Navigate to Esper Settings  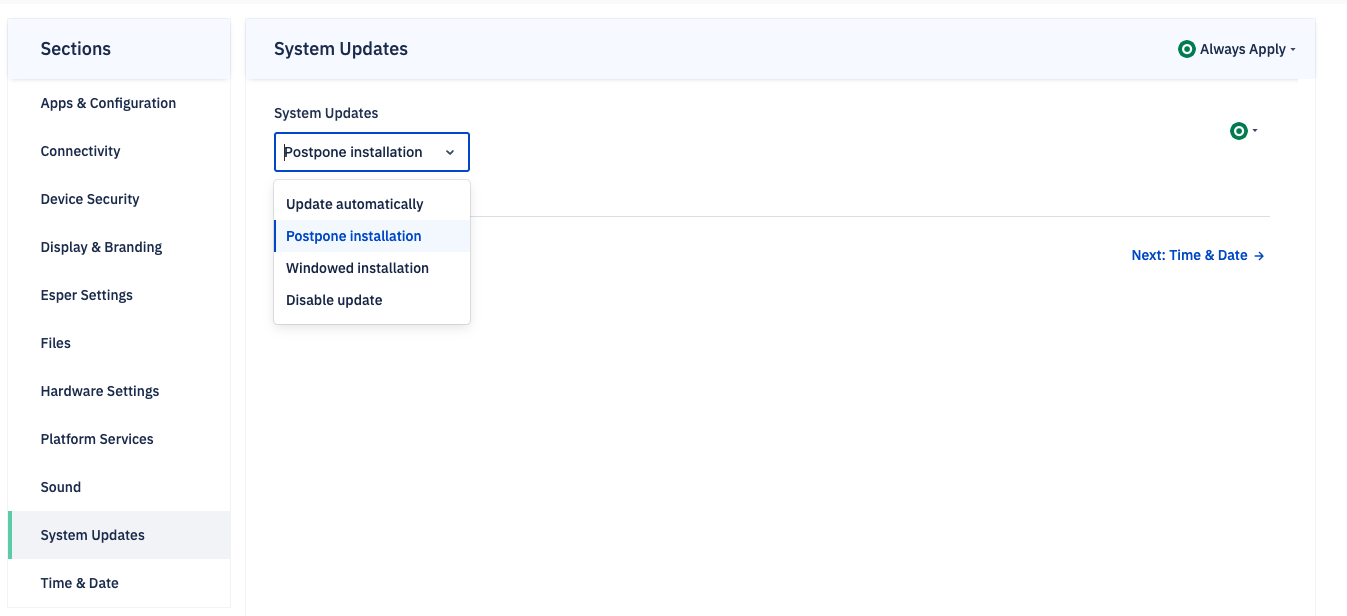[x=119, y=295]
